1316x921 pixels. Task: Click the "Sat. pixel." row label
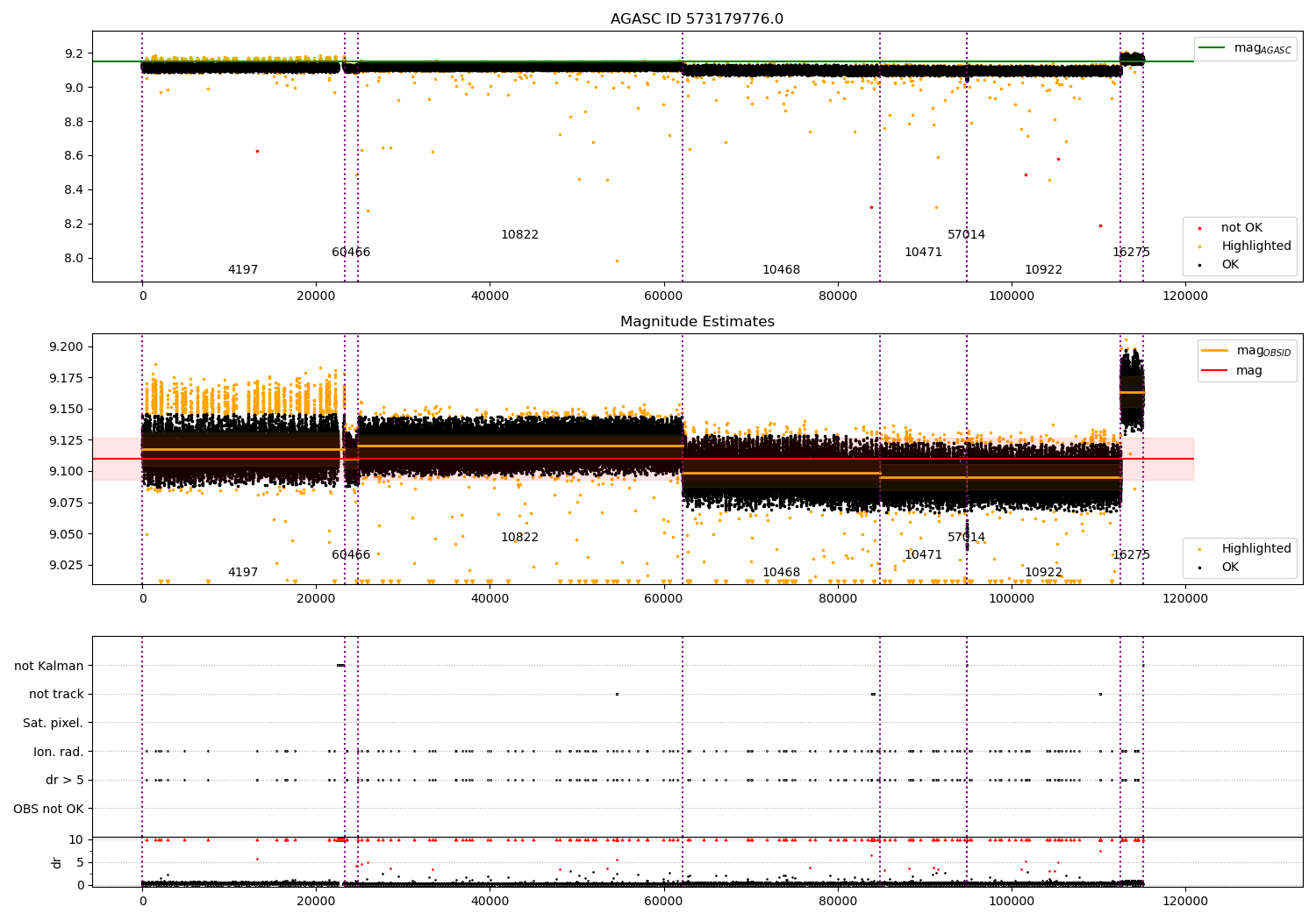[x=54, y=723]
